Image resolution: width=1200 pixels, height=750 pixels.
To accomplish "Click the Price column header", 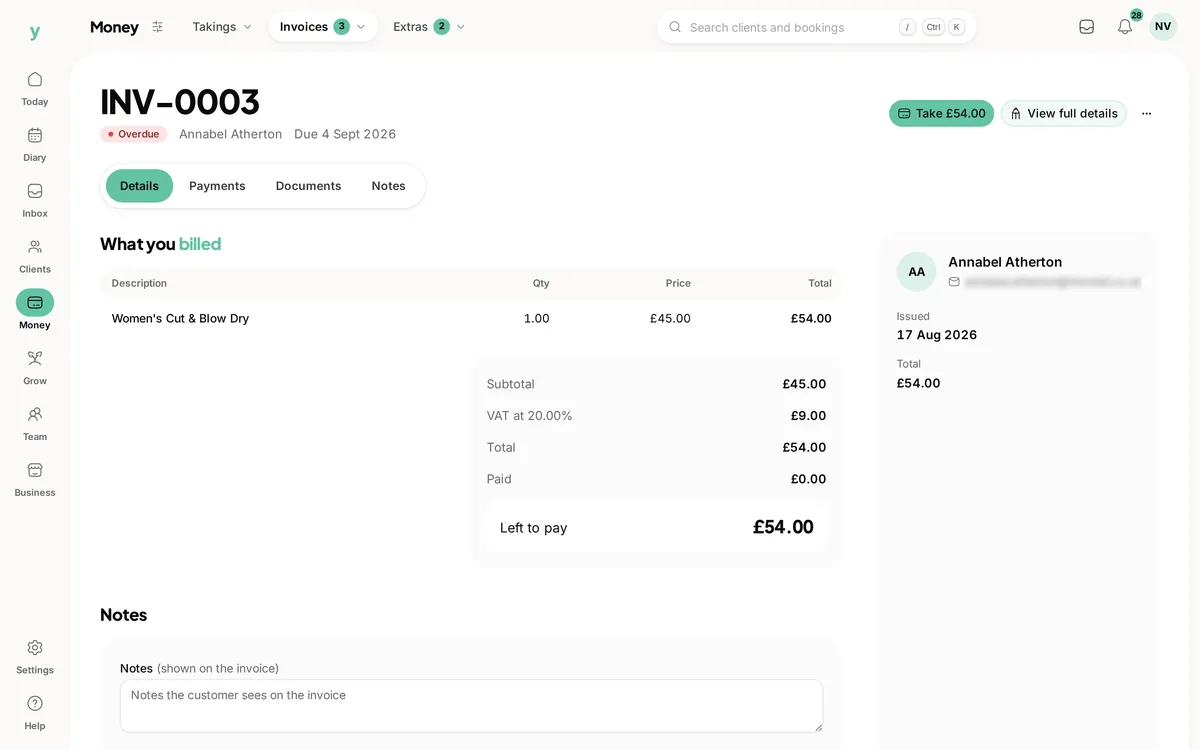I will tap(678, 283).
